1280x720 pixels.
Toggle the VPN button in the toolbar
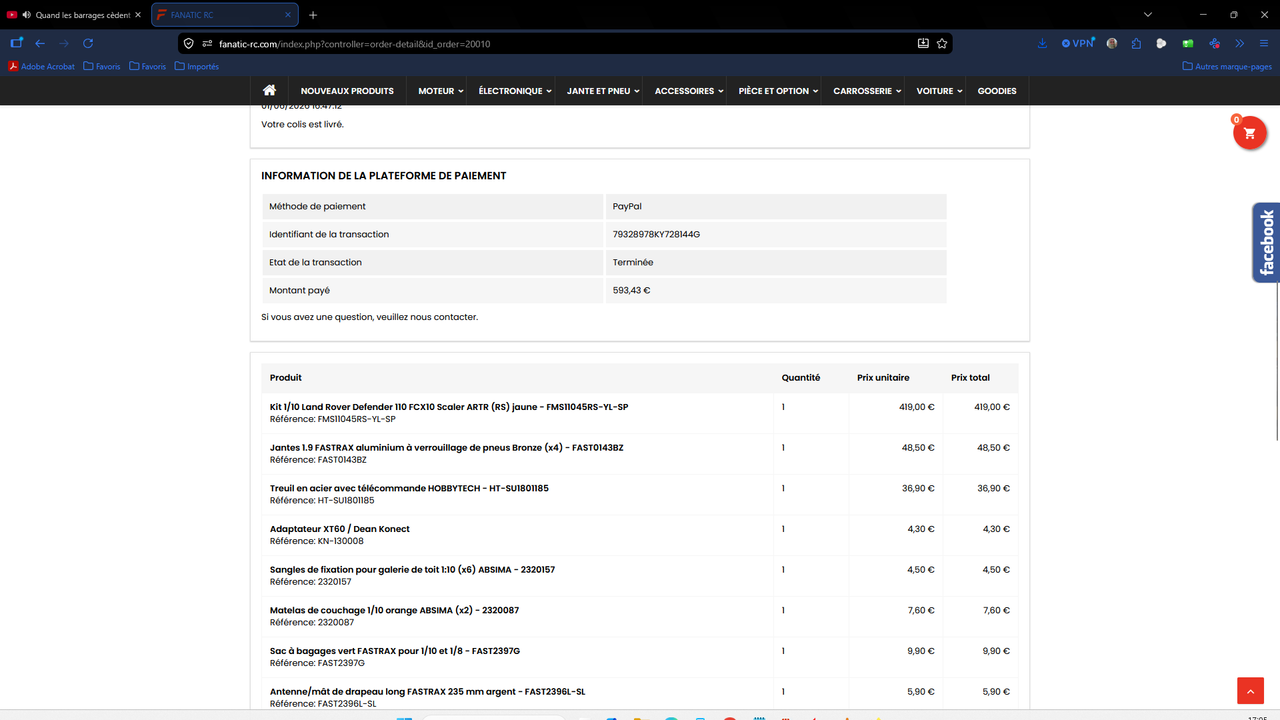tap(1078, 43)
